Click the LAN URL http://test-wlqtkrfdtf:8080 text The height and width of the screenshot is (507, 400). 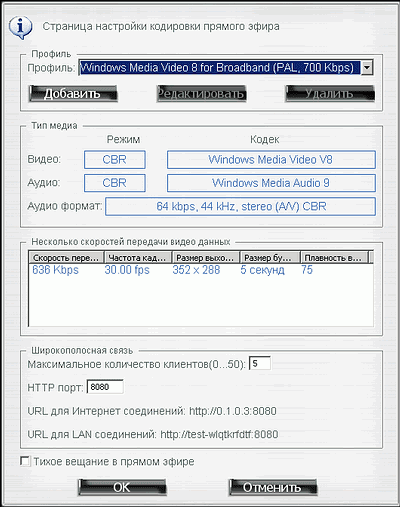[x=219, y=434]
